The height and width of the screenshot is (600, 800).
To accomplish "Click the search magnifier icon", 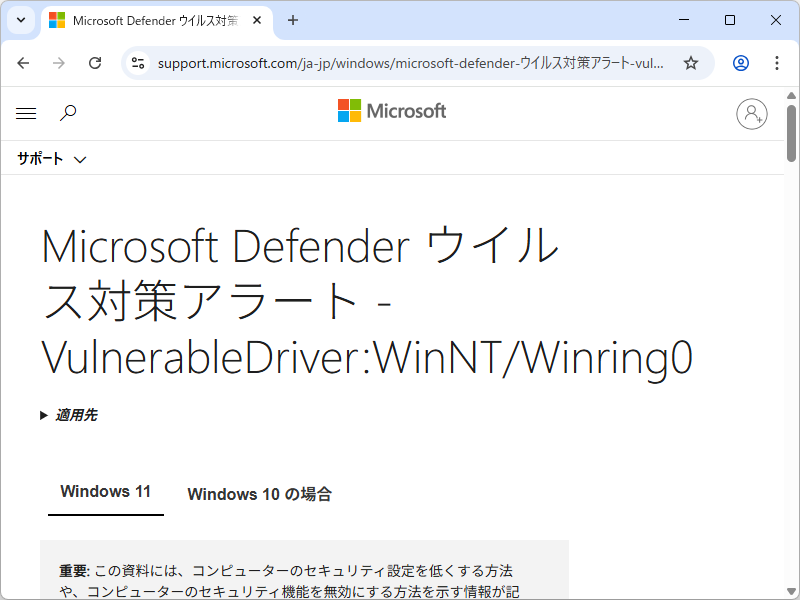I will [67, 113].
